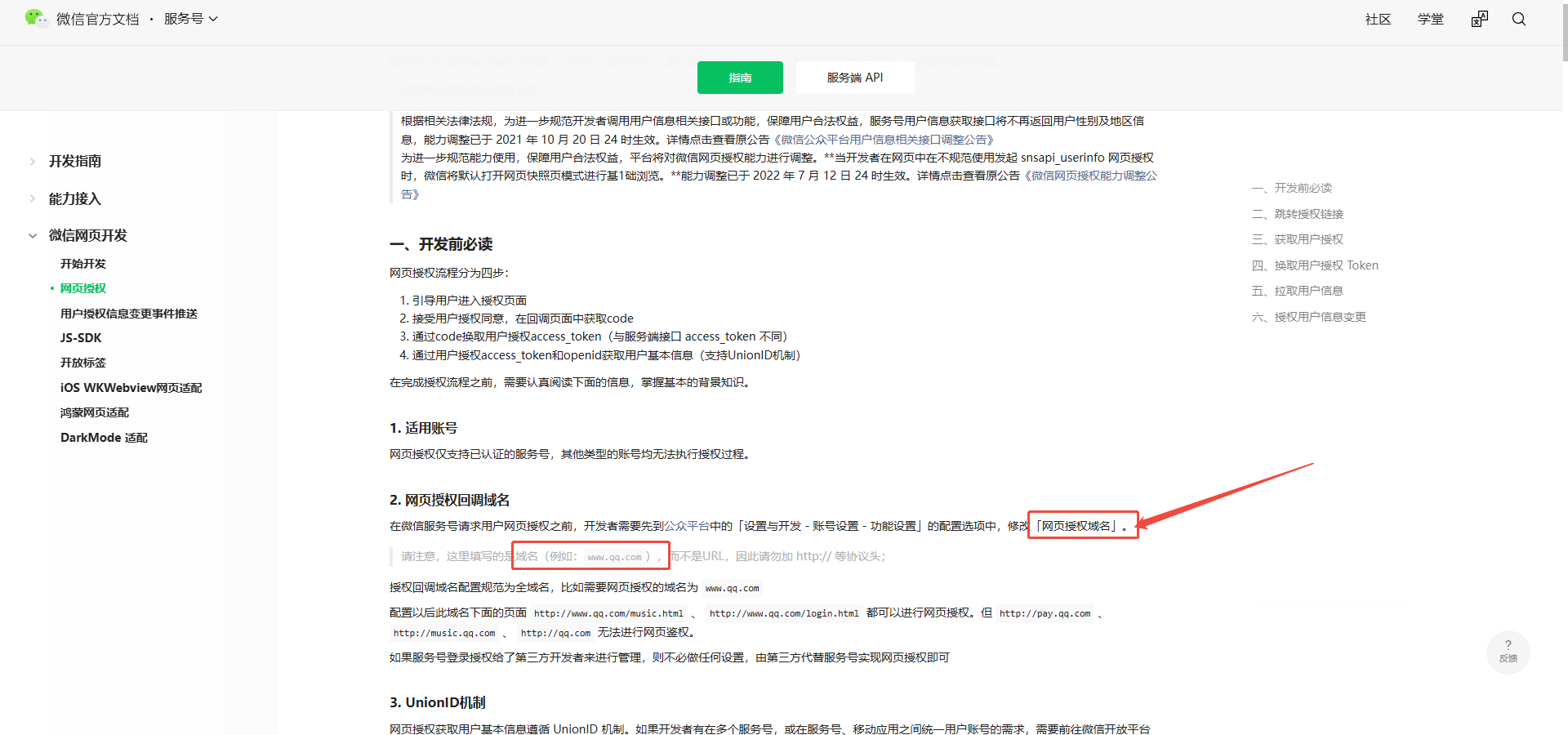Jump to 一、开发前必读 in outline
Screen dimensions: 1568x735
[x=1292, y=188]
